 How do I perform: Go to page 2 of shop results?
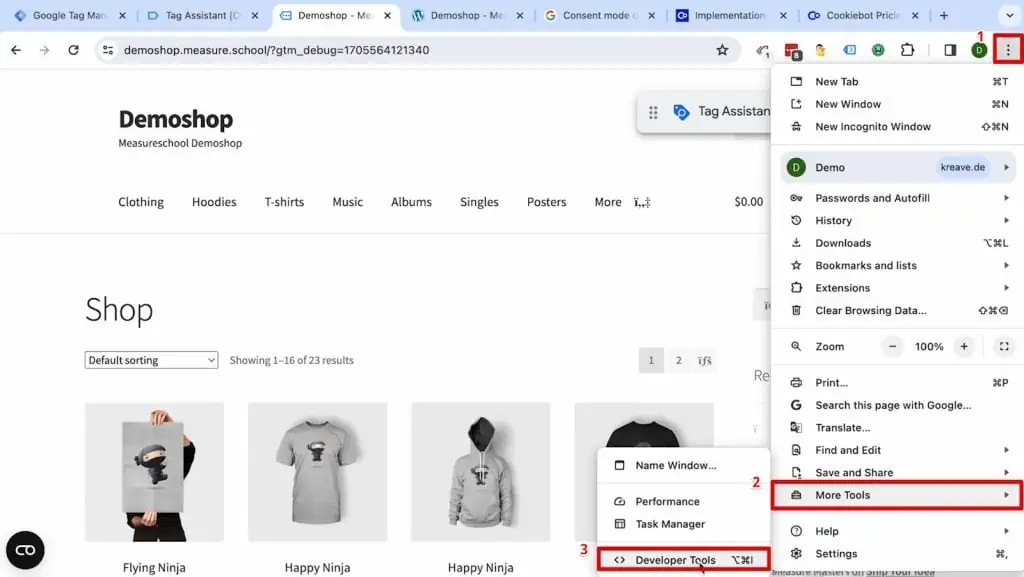[x=678, y=359]
